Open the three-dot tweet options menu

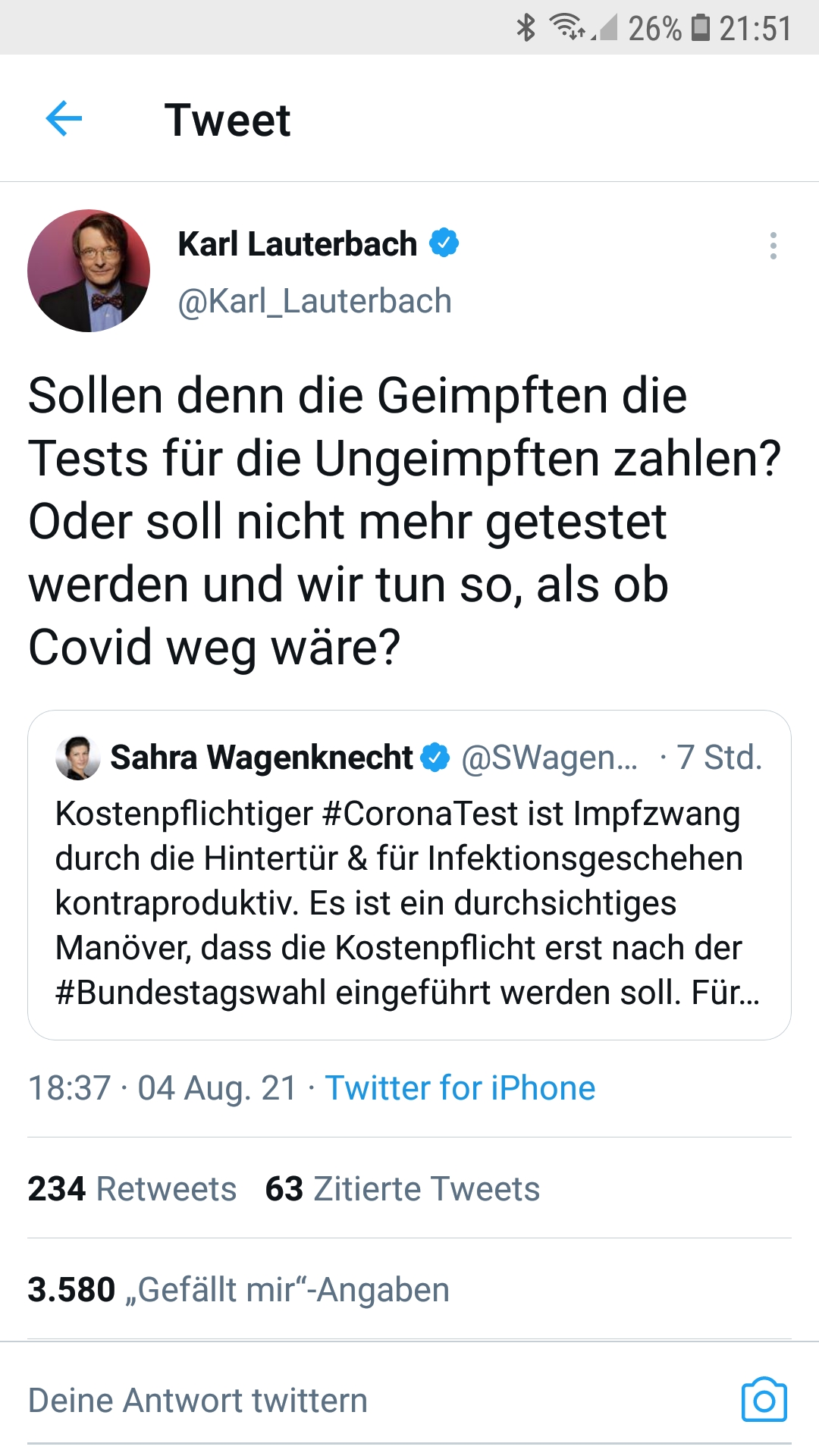pyautogui.click(x=773, y=246)
